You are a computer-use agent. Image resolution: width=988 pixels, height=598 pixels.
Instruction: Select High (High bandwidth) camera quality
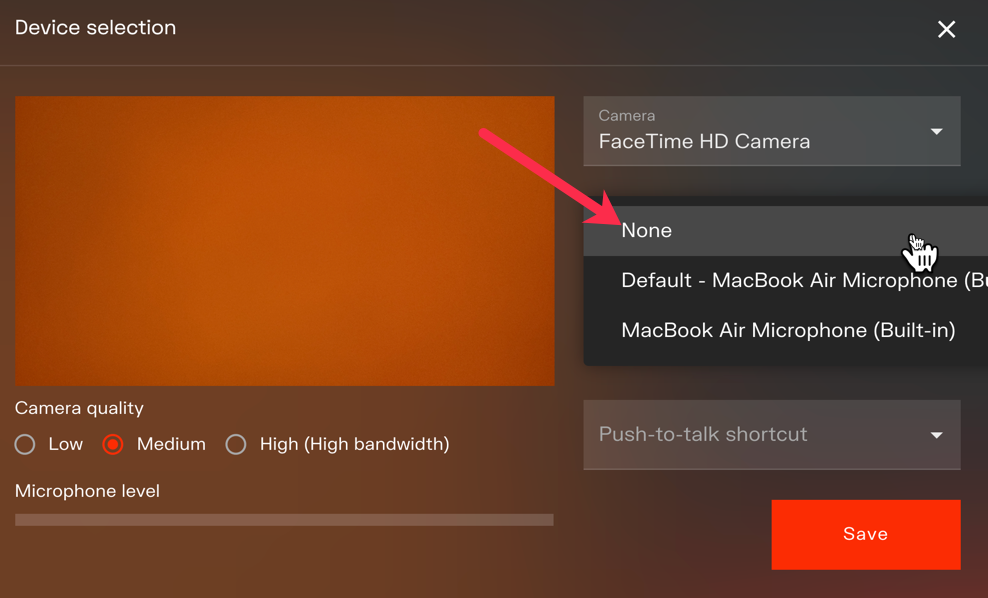pos(236,444)
